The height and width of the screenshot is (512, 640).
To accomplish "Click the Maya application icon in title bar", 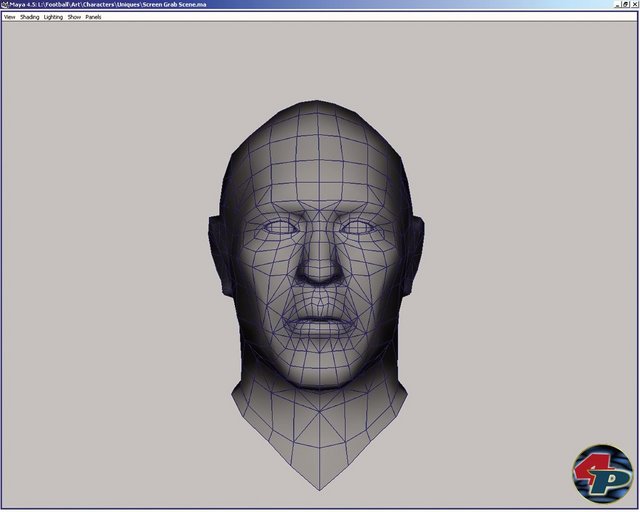I will (5, 5).
